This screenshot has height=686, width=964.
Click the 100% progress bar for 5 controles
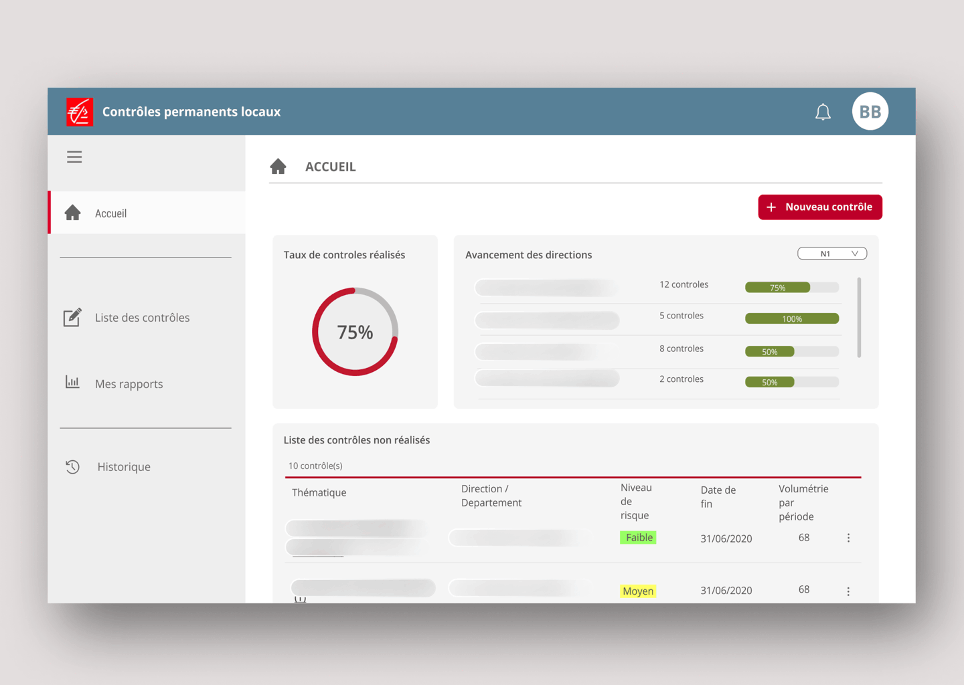792,319
